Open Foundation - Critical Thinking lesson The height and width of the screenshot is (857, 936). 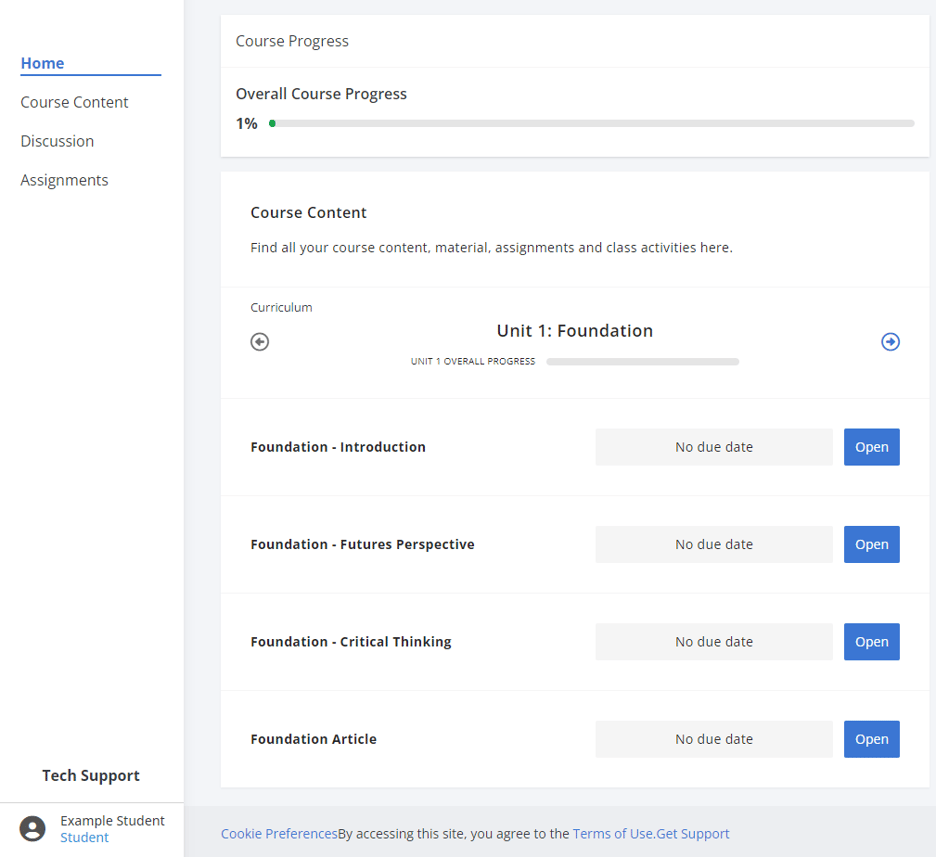point(871,642)
